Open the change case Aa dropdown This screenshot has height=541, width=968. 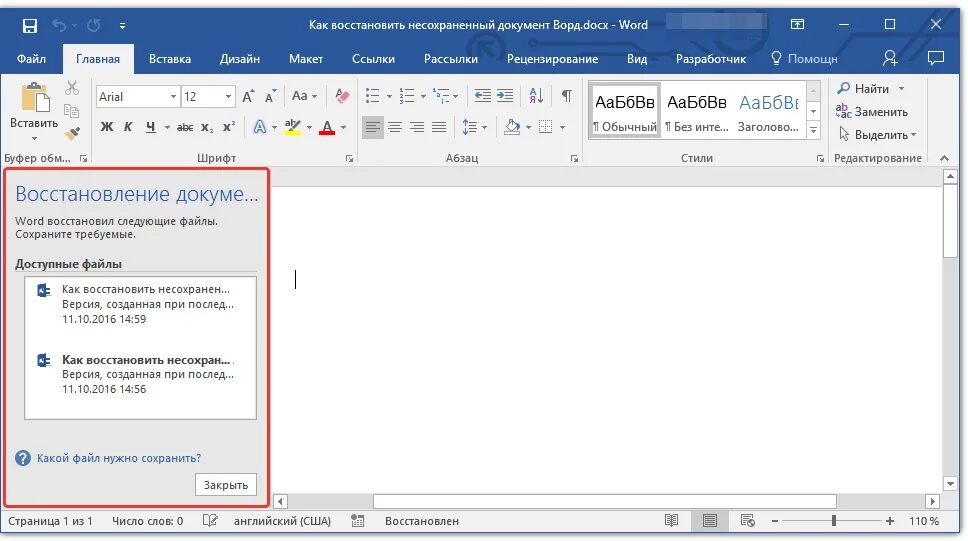click(x=304, y=96)
